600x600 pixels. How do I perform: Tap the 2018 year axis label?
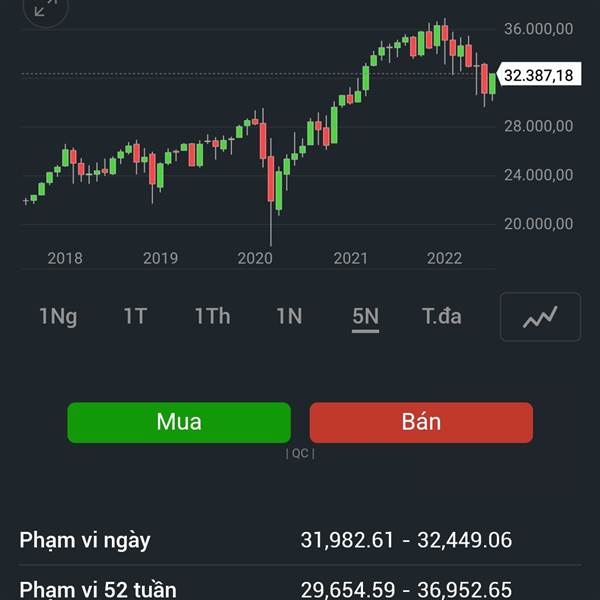[65, 258]
